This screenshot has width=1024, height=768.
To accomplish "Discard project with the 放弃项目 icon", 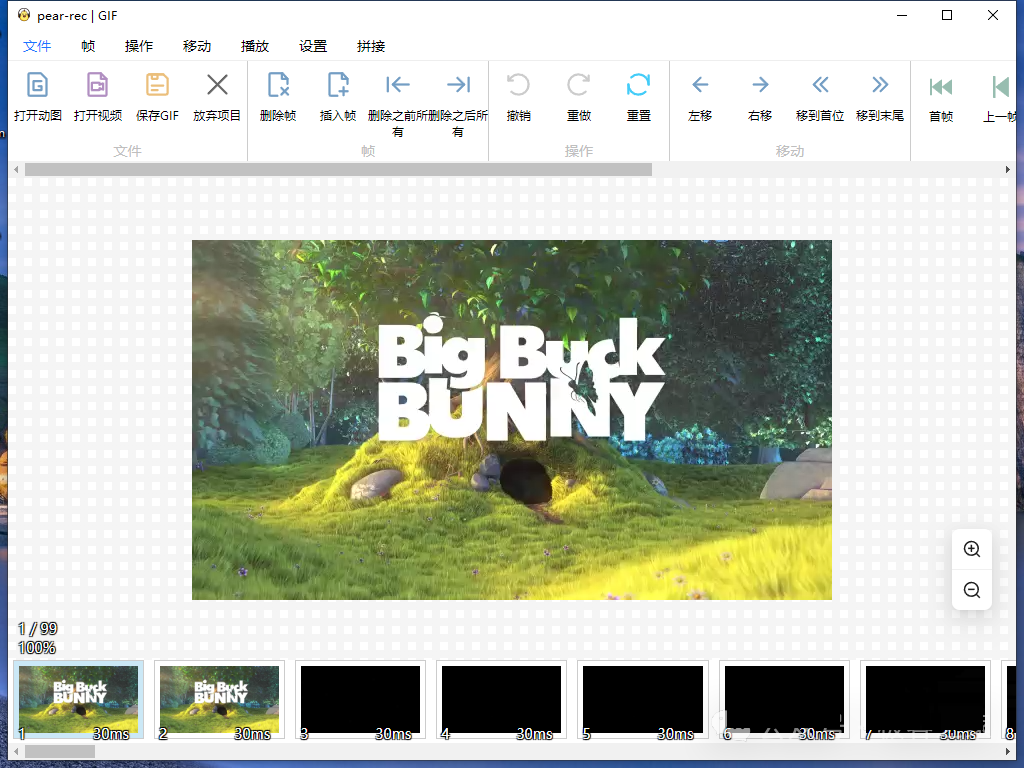I will (x=217, y=85).
